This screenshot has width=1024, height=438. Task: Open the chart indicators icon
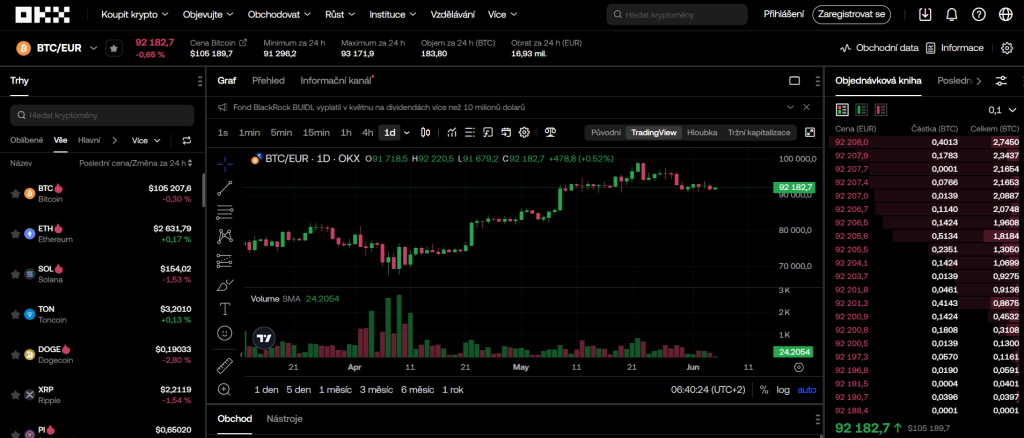(x=451, y=133)
